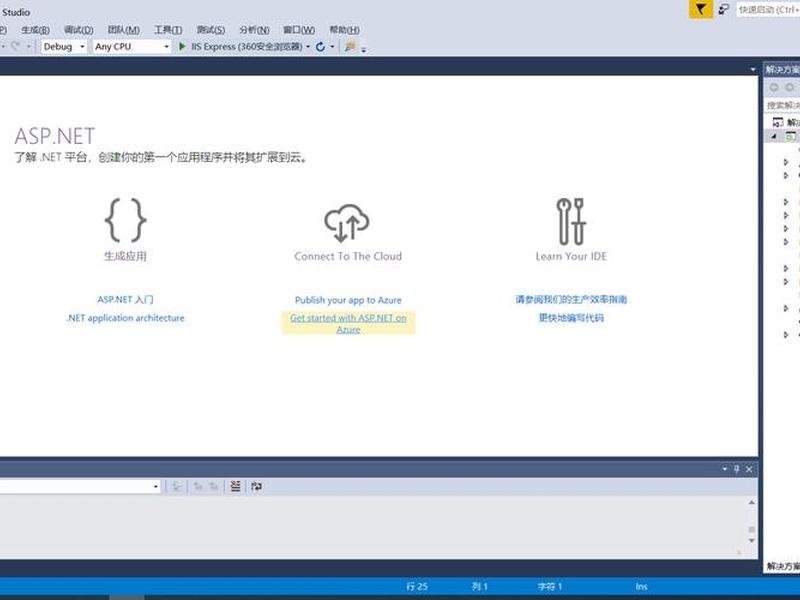Open 请参阅我们的生产效率指南 link
The width and height of the screenshot is (800, 600).
(571, 299)
